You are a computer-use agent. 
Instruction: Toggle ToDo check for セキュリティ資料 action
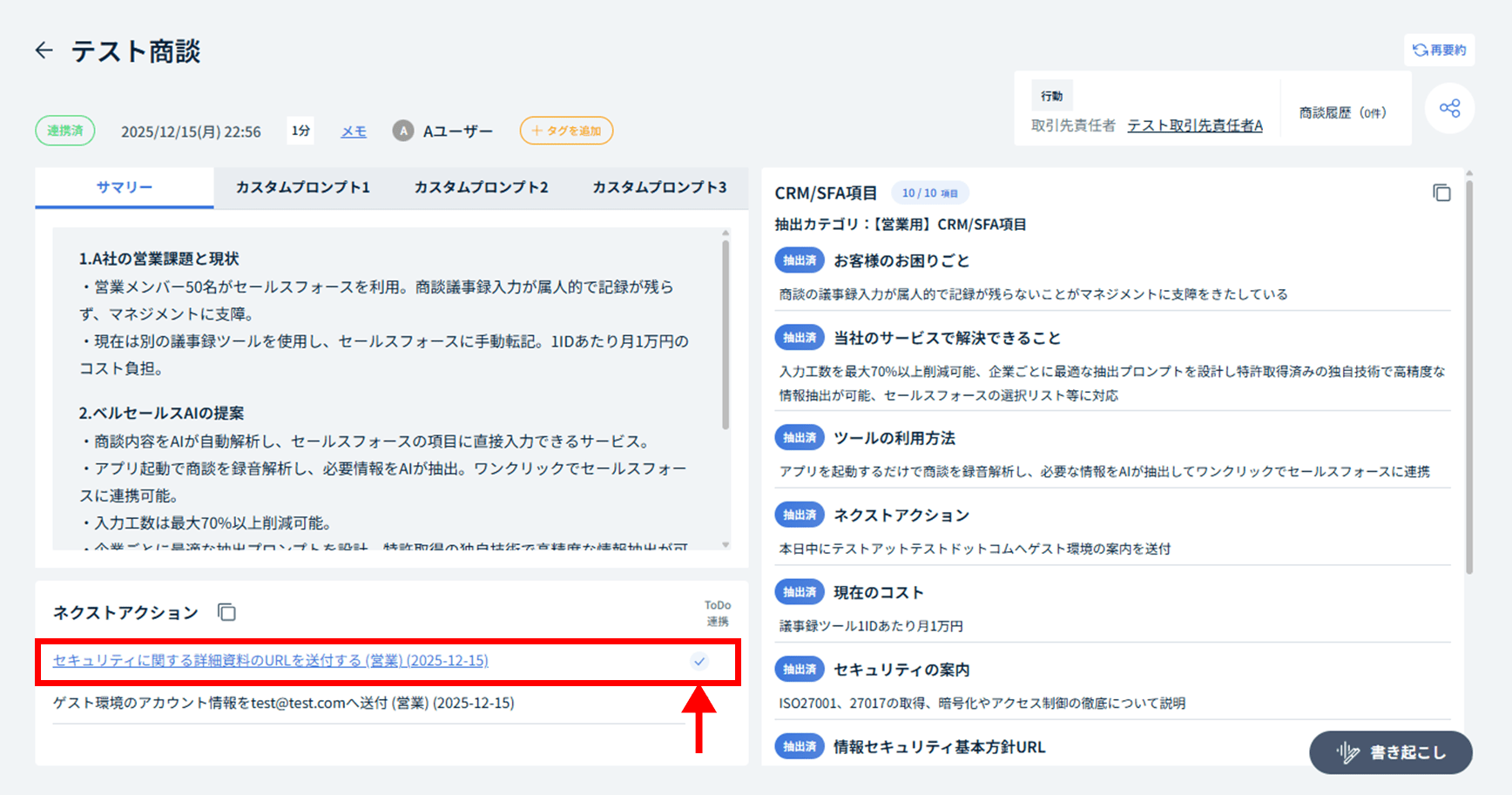click(x=699, y=661)
